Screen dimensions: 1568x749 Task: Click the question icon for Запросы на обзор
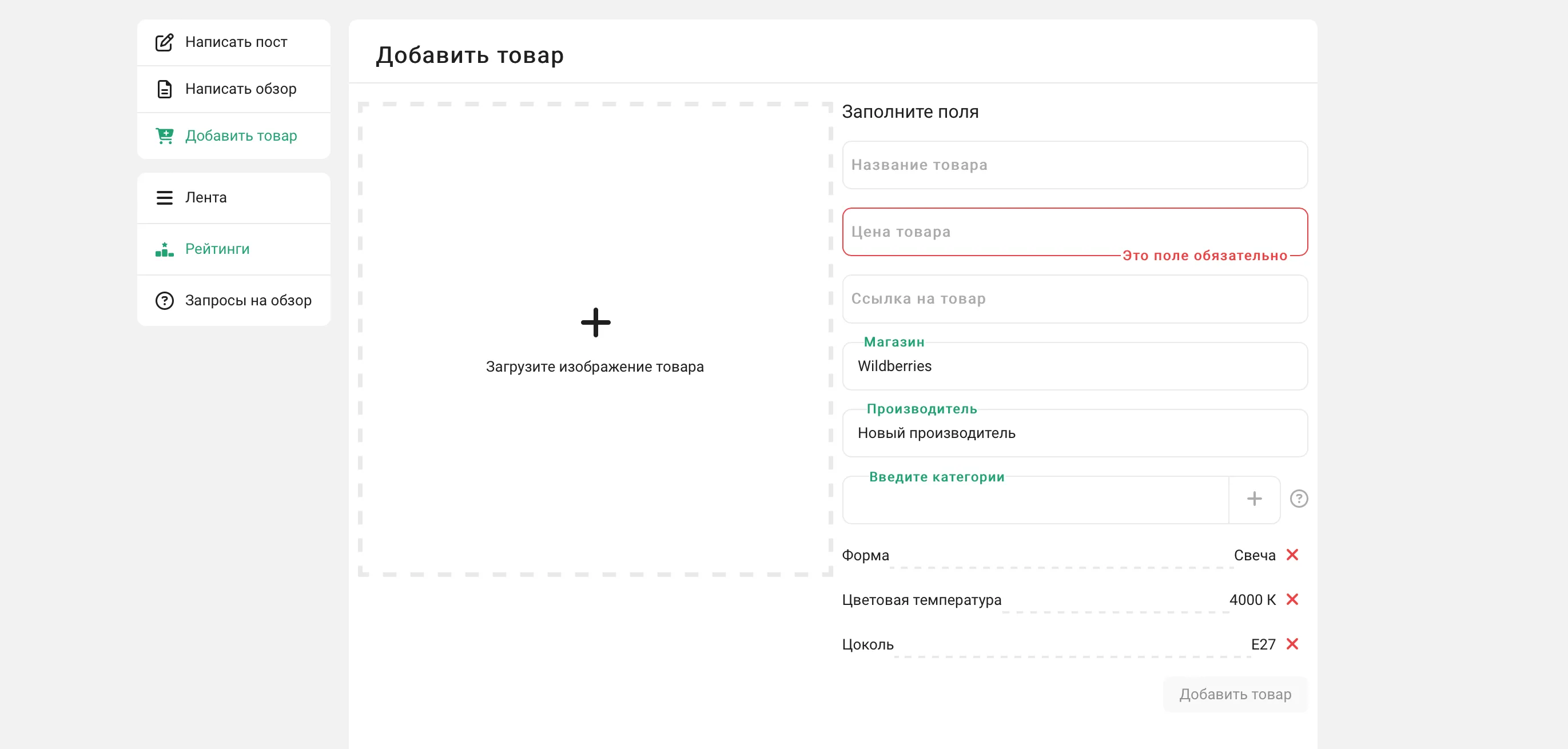(x=164, y=301)
